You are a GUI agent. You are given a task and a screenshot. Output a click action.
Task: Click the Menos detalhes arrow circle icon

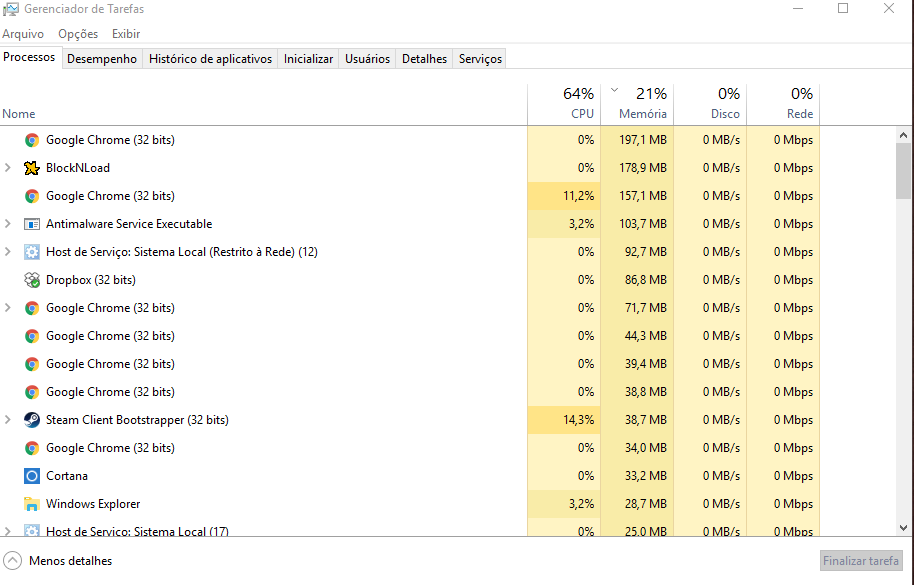tap(12, 561)
